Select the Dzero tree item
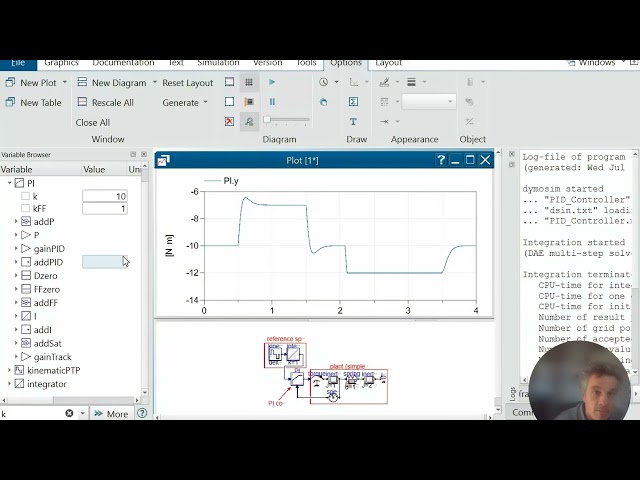Viewport: 640px width, 480px height. [45, 276]
